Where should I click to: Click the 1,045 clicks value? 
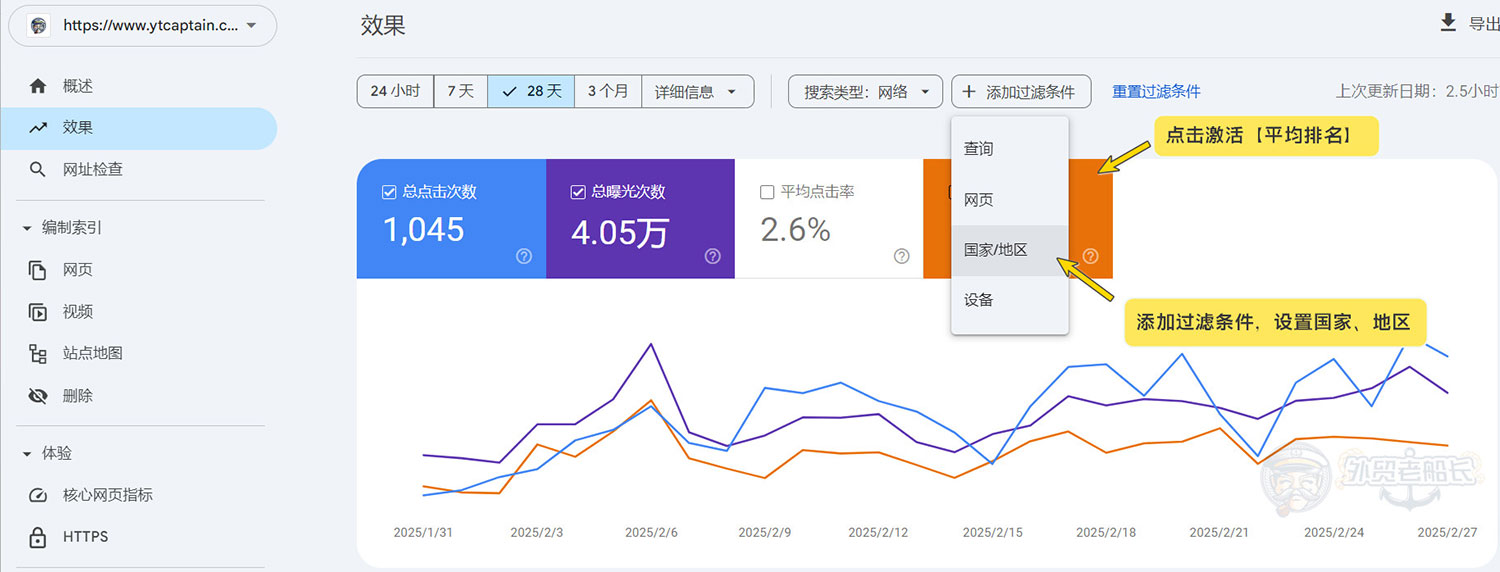pyautogui.click(x=424, y=231)
